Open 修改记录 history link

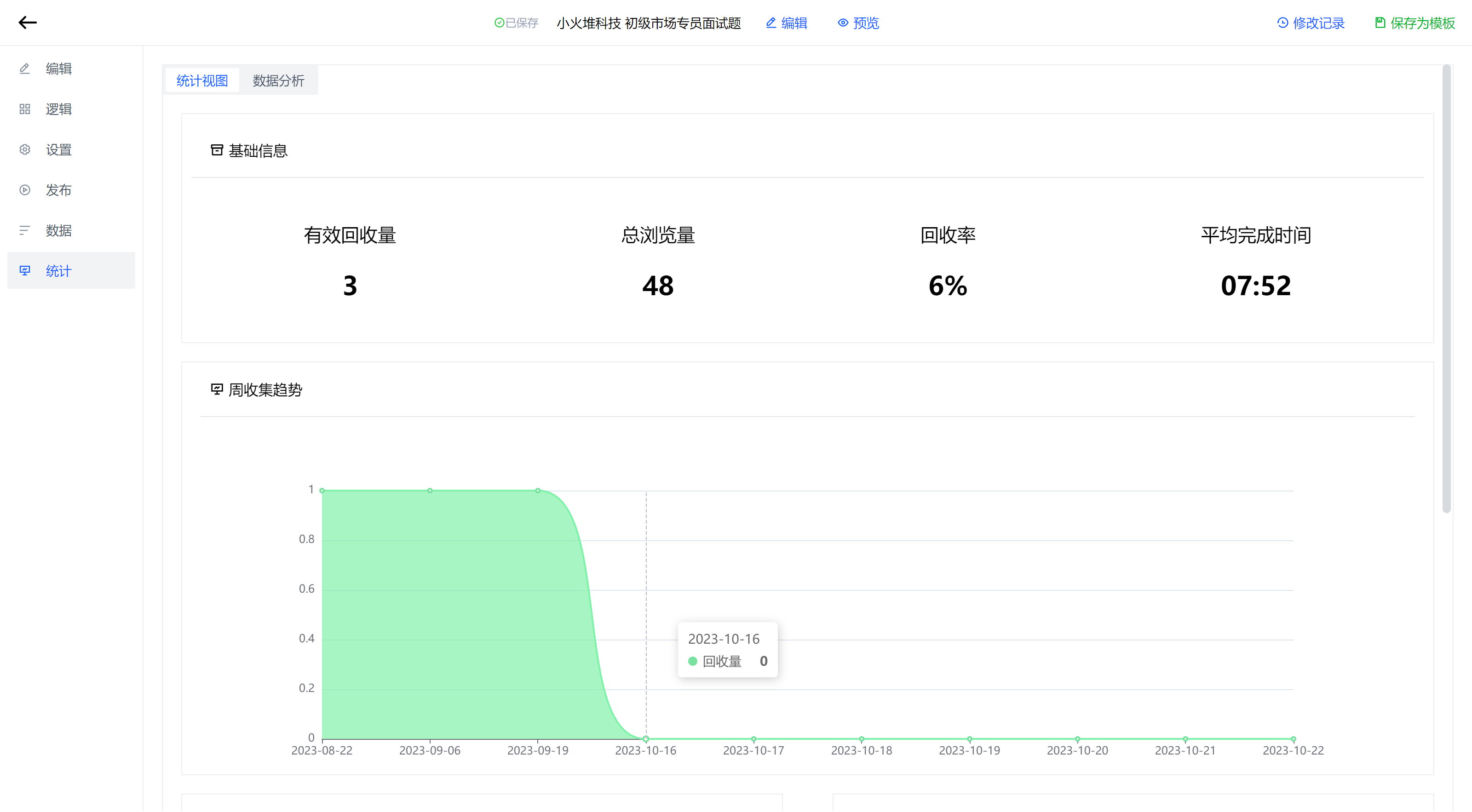(x=1318, y=23)
